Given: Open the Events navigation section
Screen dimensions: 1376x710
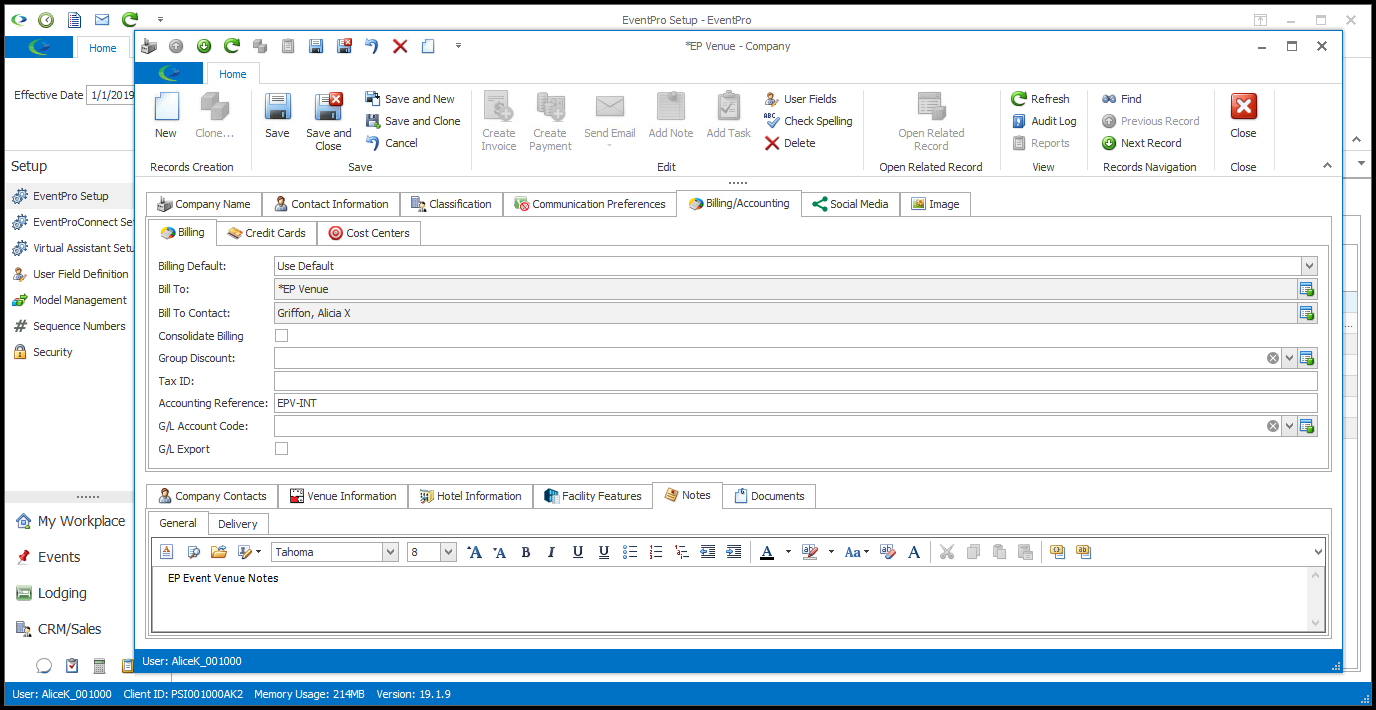Looking at the screenshot, I should pyautogui.click(x=48, y=557).
